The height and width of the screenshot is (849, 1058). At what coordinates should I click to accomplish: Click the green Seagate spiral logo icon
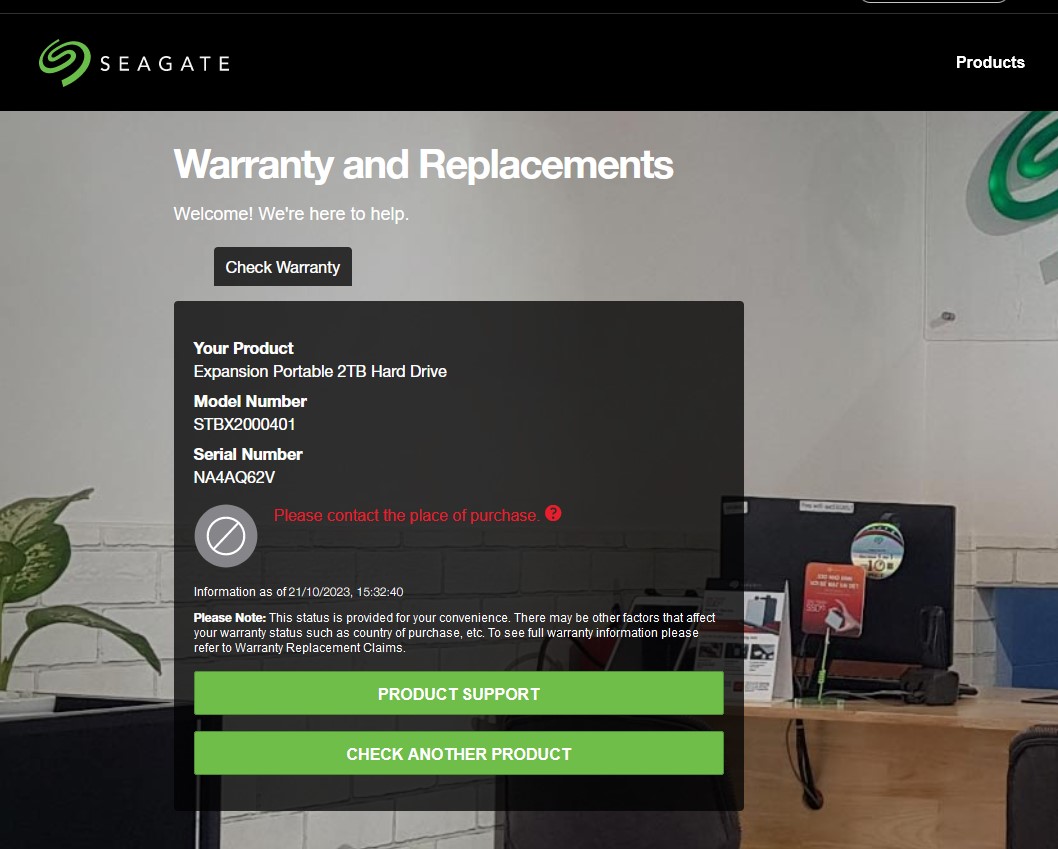pos(65,63)
